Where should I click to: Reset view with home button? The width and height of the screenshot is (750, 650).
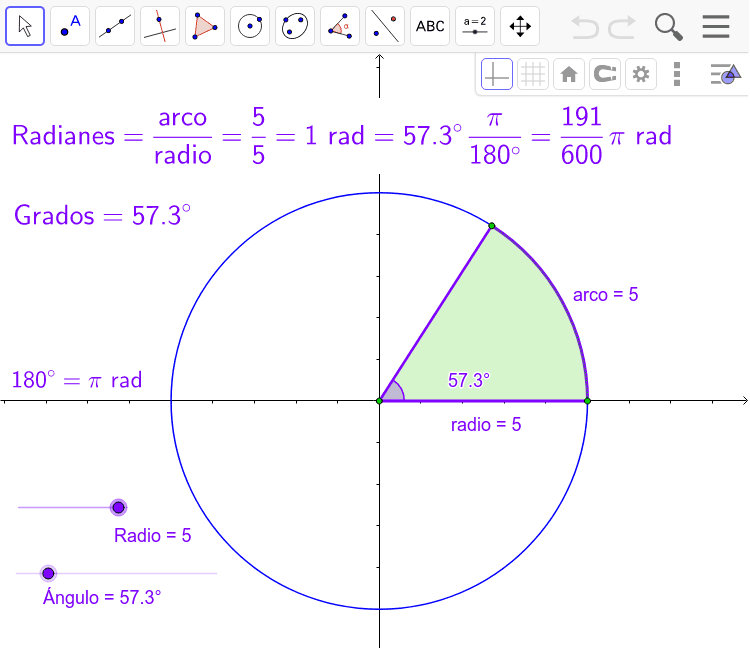pyautogui.click(x=569, y=74)
